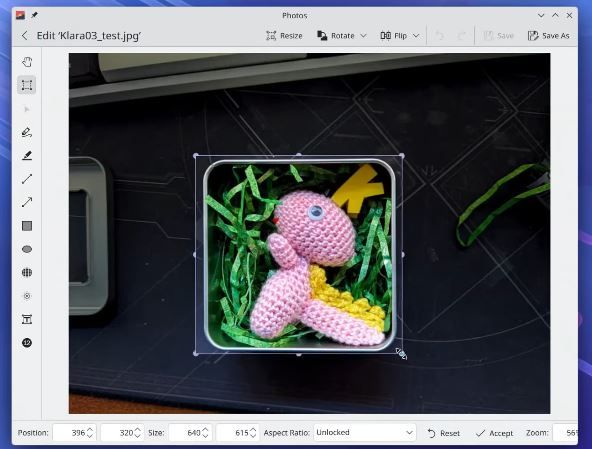Click the Resize toolbar button

[284, 36]
